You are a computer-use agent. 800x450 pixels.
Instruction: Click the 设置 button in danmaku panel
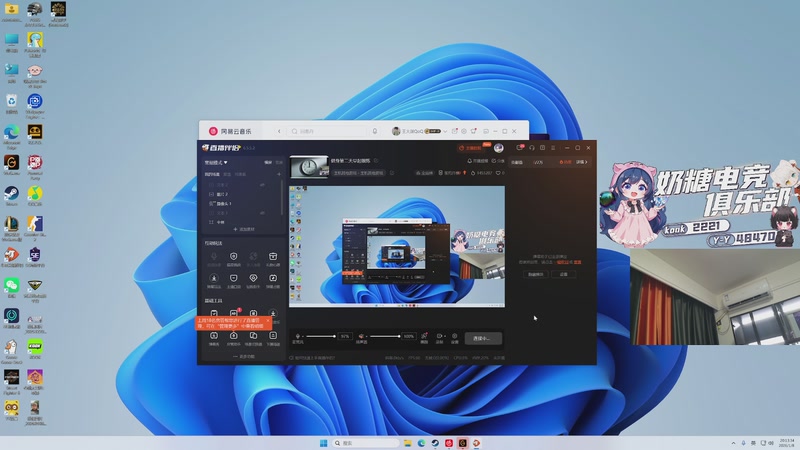click(x=563, y=274)
